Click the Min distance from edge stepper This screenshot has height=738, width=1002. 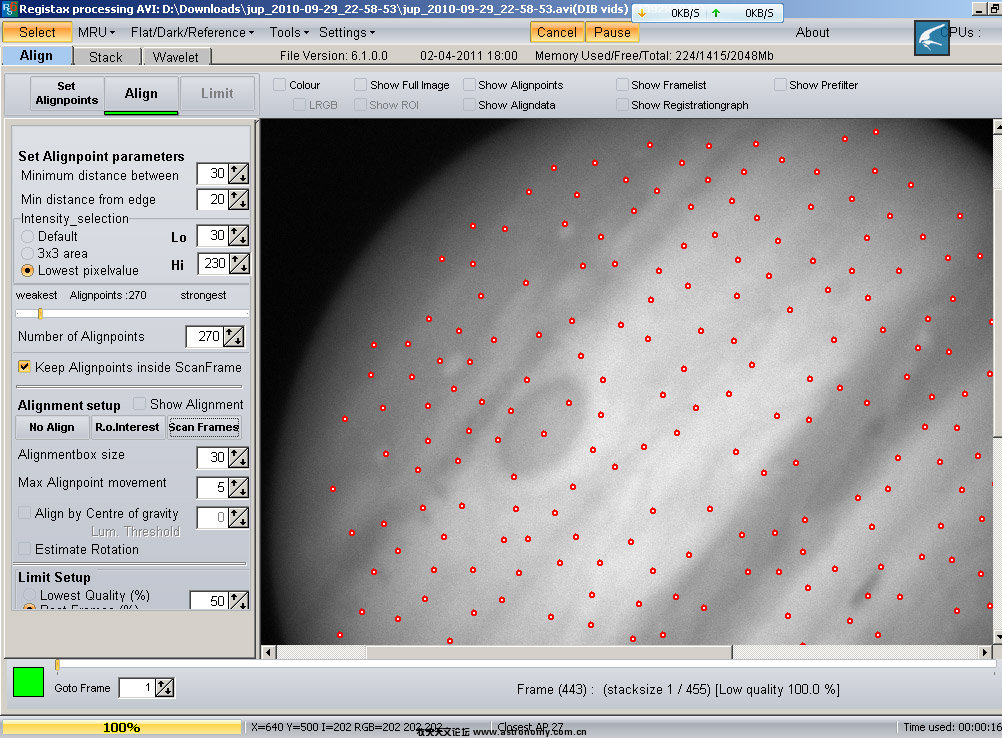(x=238, y=199)
